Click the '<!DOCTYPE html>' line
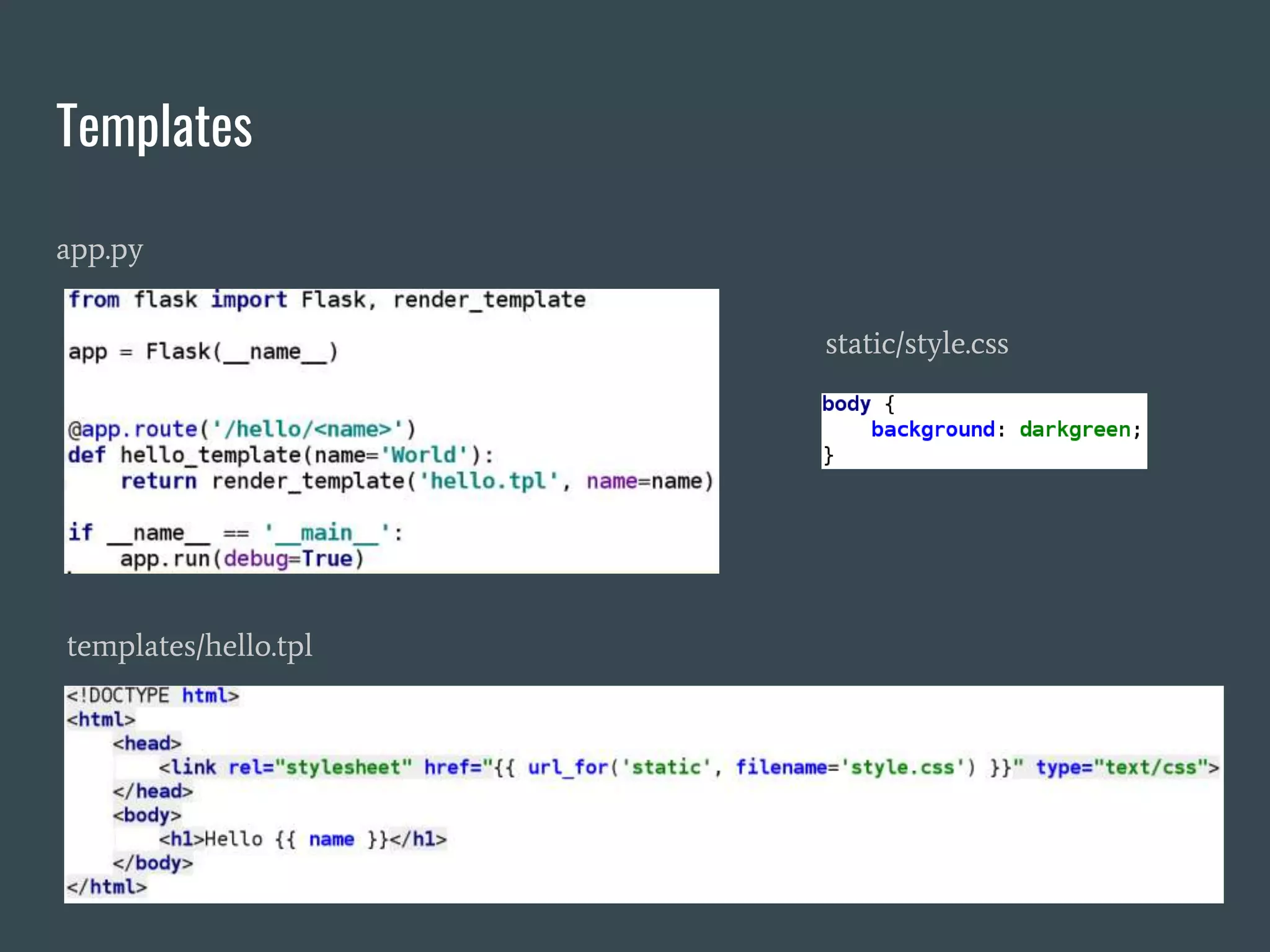This screenshot has height=952, width=1270. pos(153,695)
